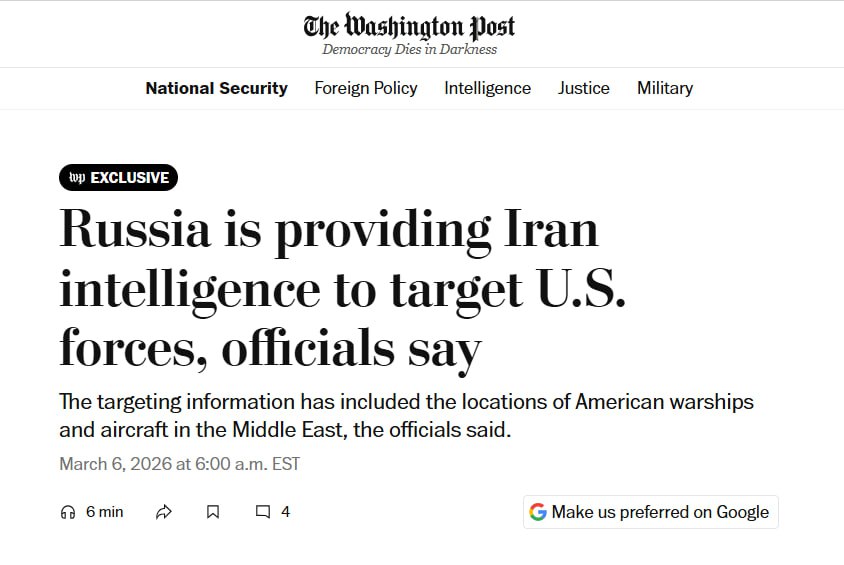Click the small WP logo in Exclusive badge
The height and width of the screenshot is (565, 844).
(77, 178)
